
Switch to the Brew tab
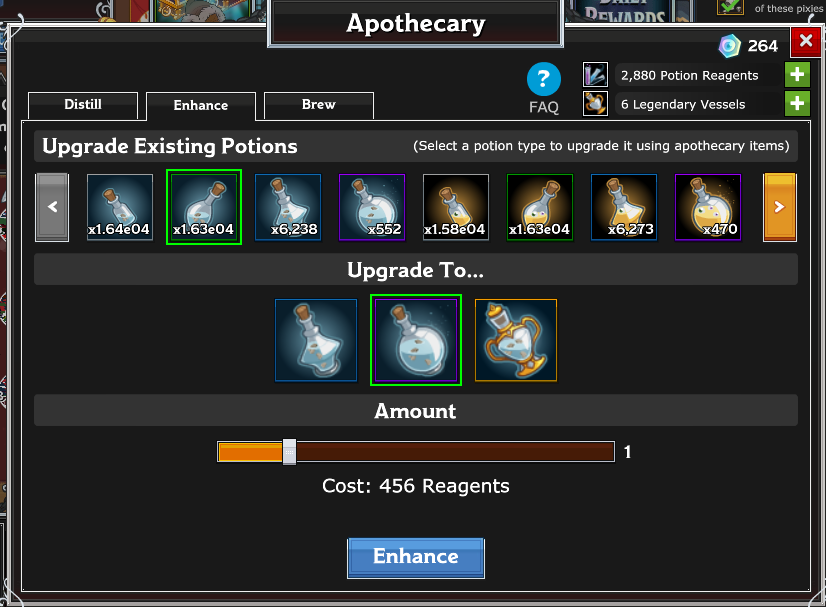(319, 105)
